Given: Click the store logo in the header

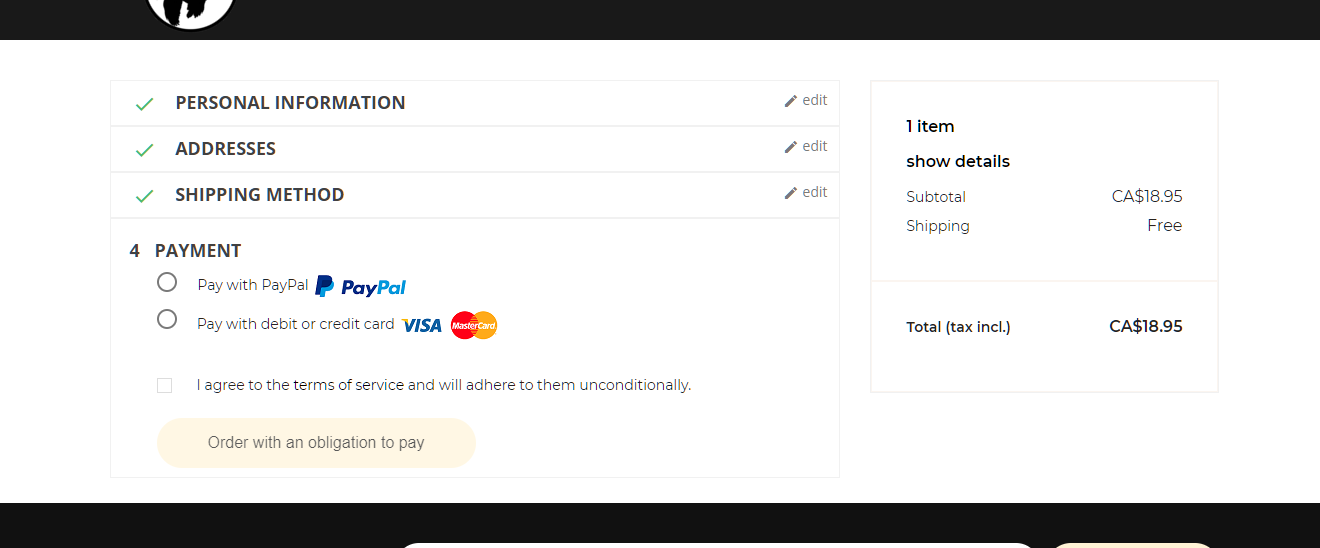Looking at the screenshot, I should [190, 12].
